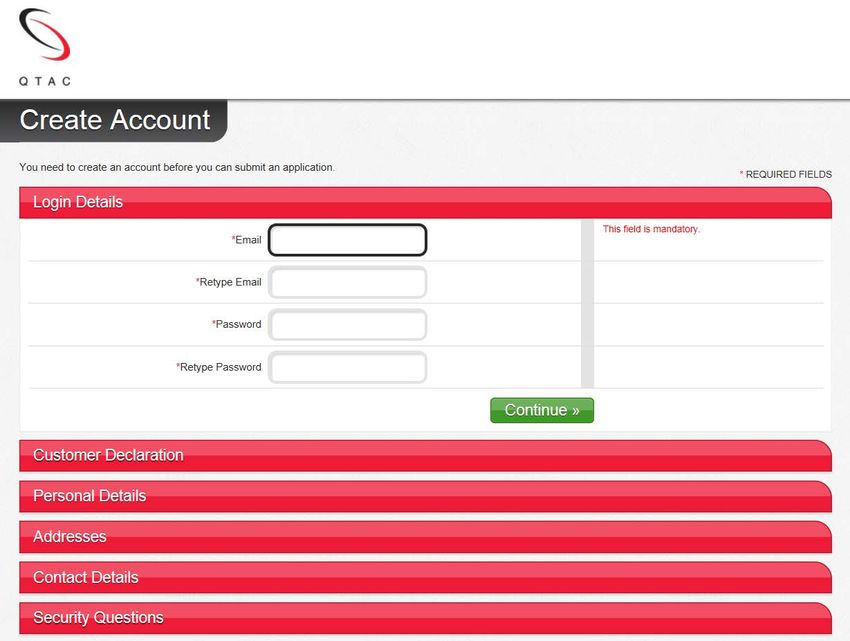Expand the Customer Declaration section
This screenshot has width=850, height=641.
click(426, 456)
